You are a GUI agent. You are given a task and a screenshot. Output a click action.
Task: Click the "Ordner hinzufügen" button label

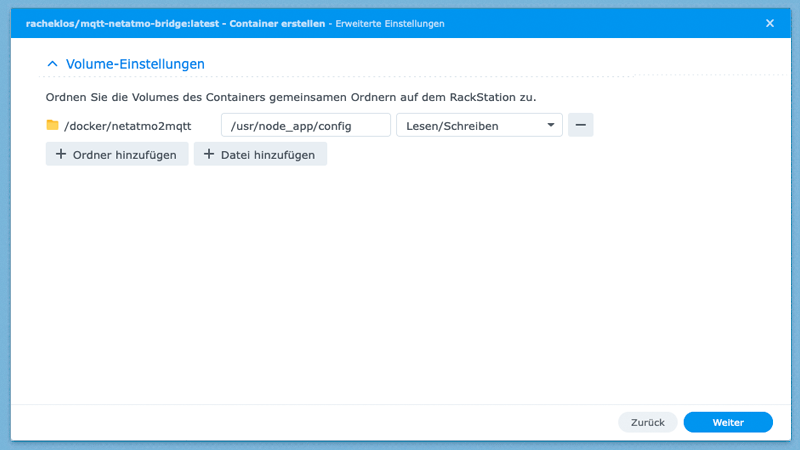point(125,155)
